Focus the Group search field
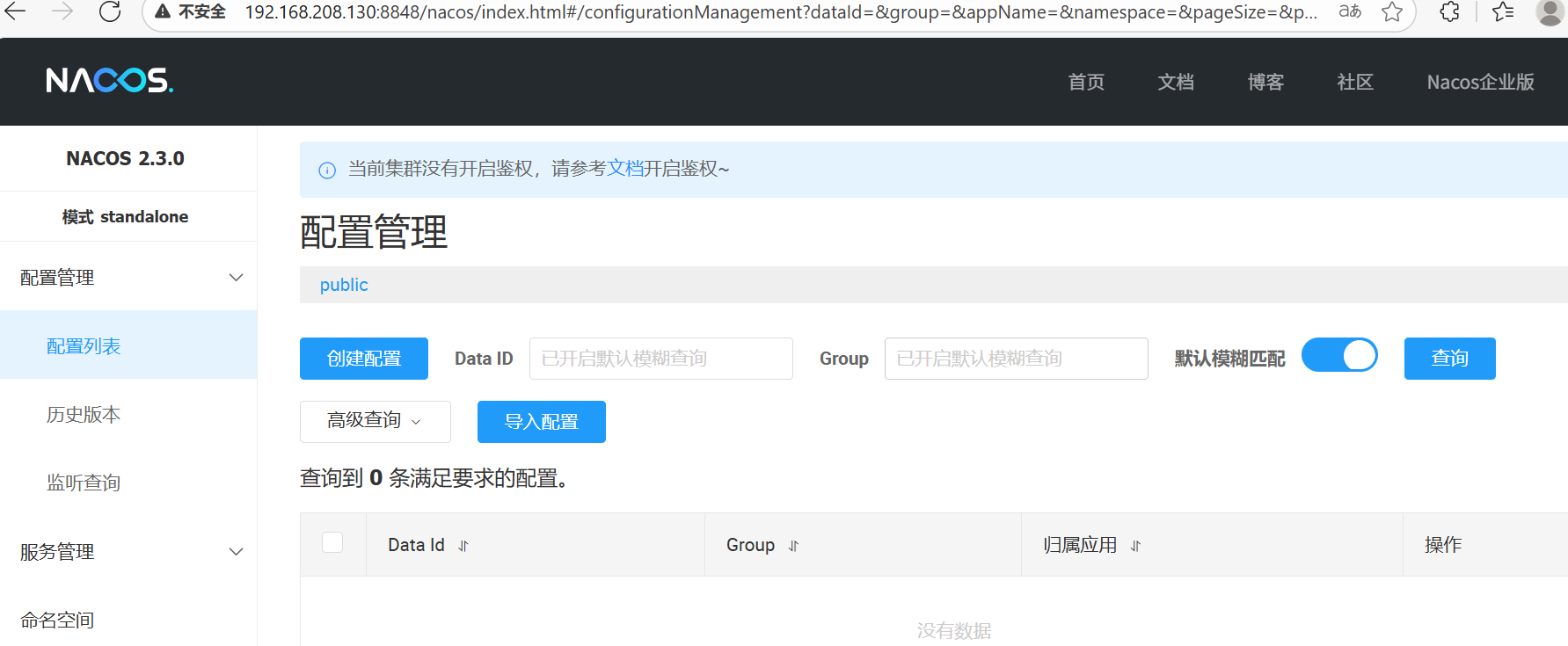Screen dimensions: 1568x646 pos(1017,359)
